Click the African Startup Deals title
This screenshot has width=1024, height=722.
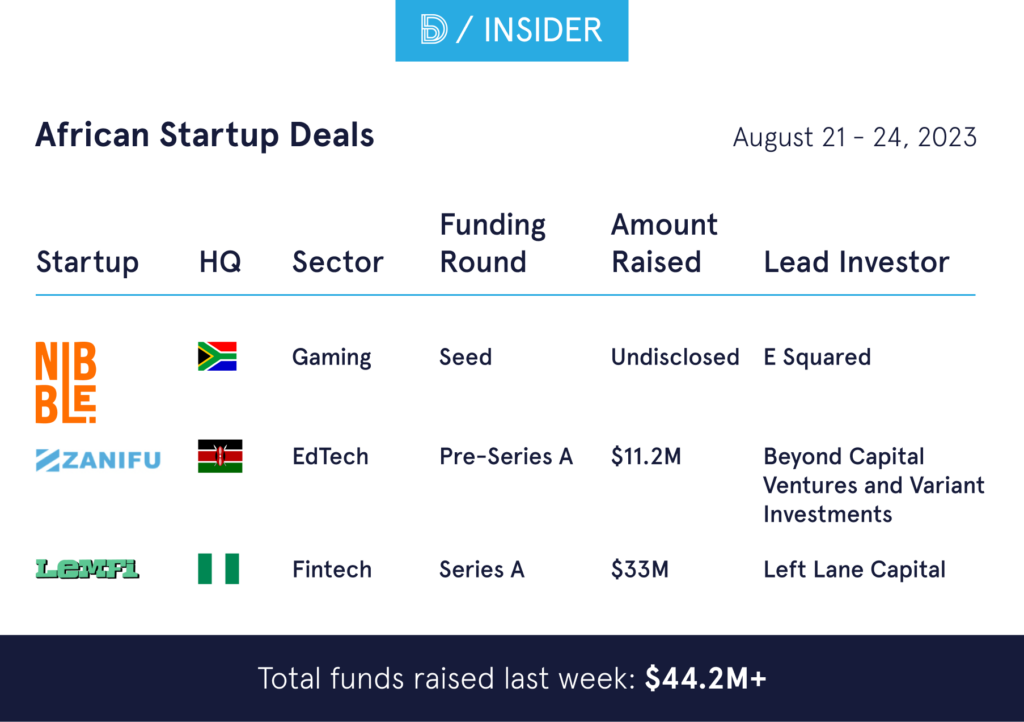pos(204,135)
